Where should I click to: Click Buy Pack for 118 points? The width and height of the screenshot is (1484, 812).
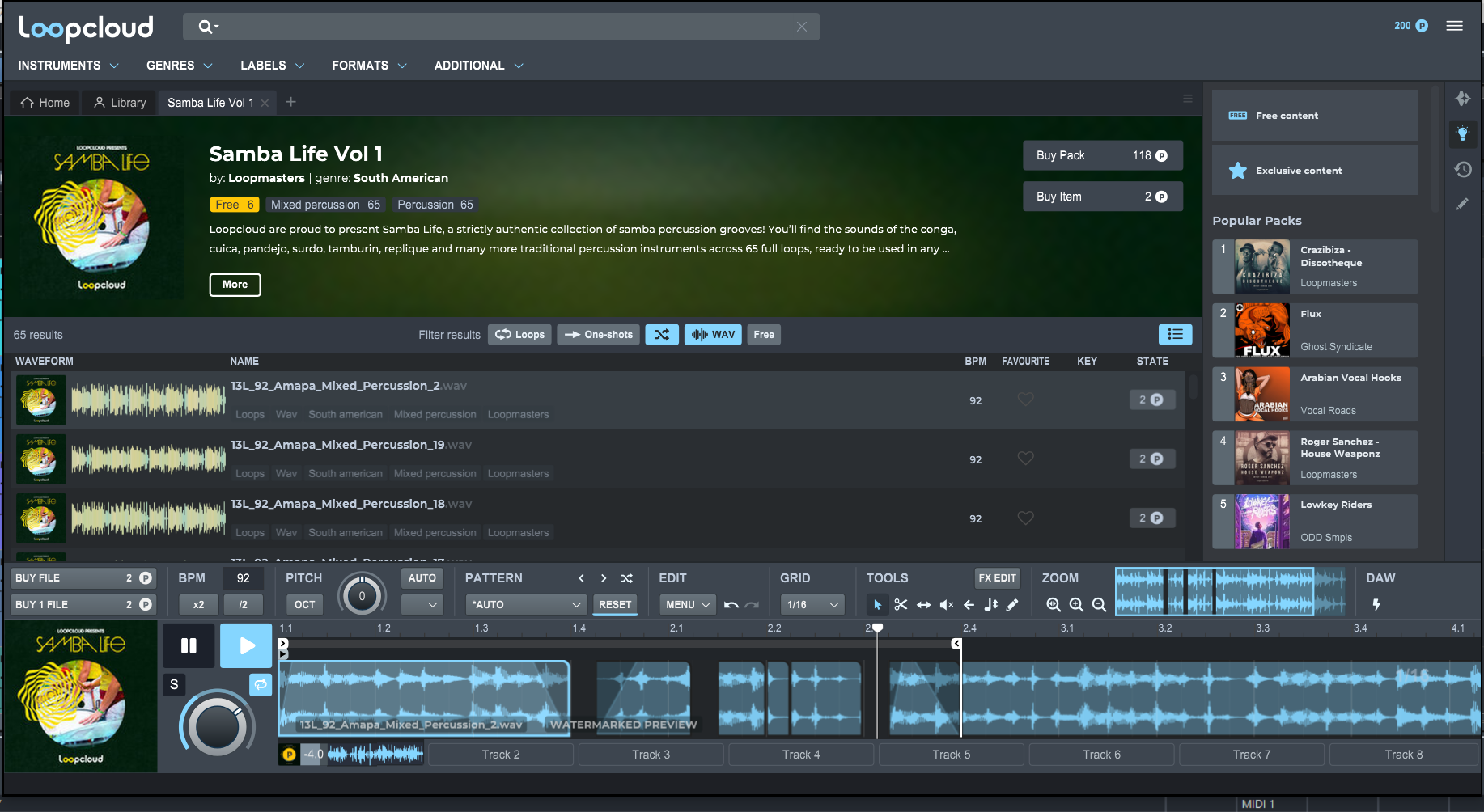click(x=1103, y=155)
